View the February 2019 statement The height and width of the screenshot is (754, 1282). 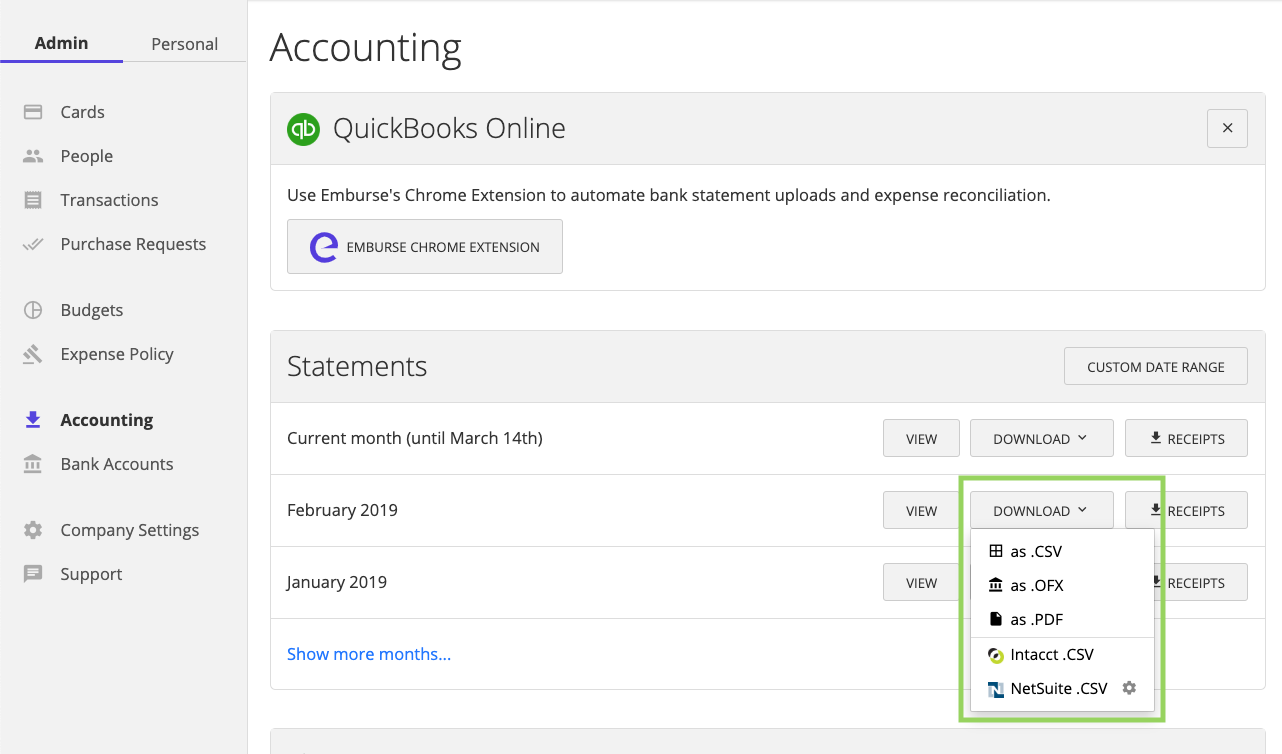[921, 510]
